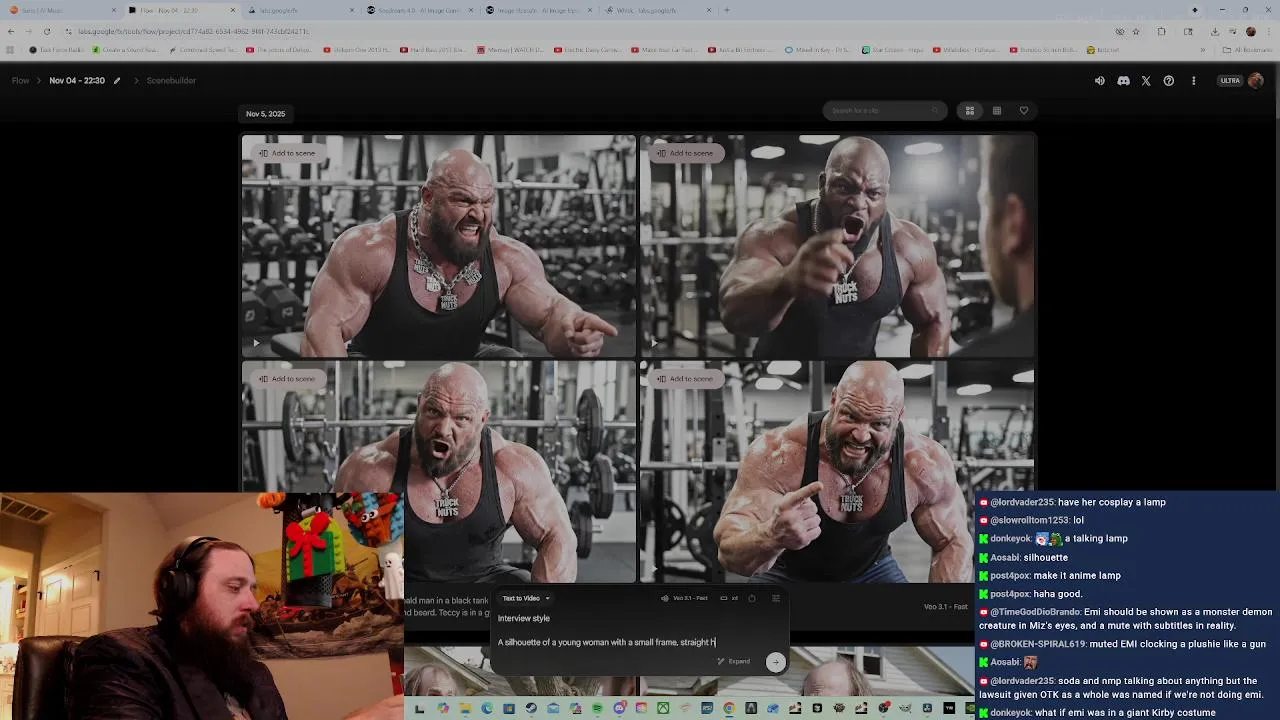Click the 'Interview style' prompt line
The image size is (1280, 720).
click(524, 618)
